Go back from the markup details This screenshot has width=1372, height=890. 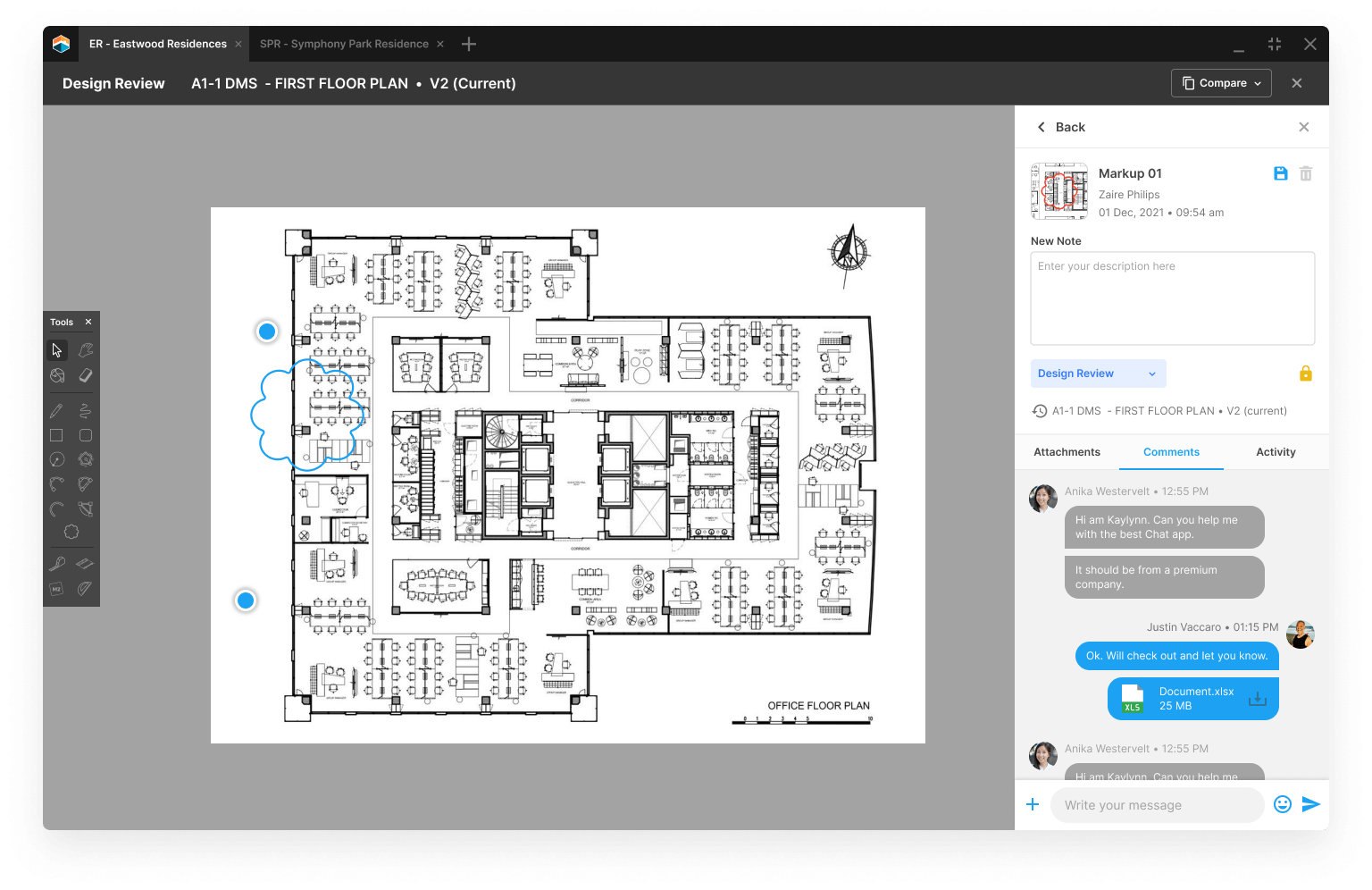(x=1060, y=127)
